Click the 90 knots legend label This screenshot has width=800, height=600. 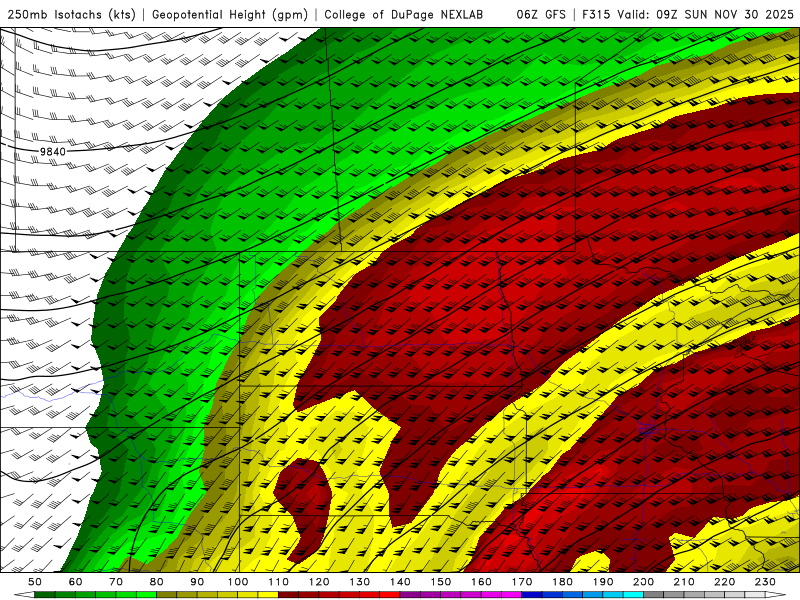[197, 582]
